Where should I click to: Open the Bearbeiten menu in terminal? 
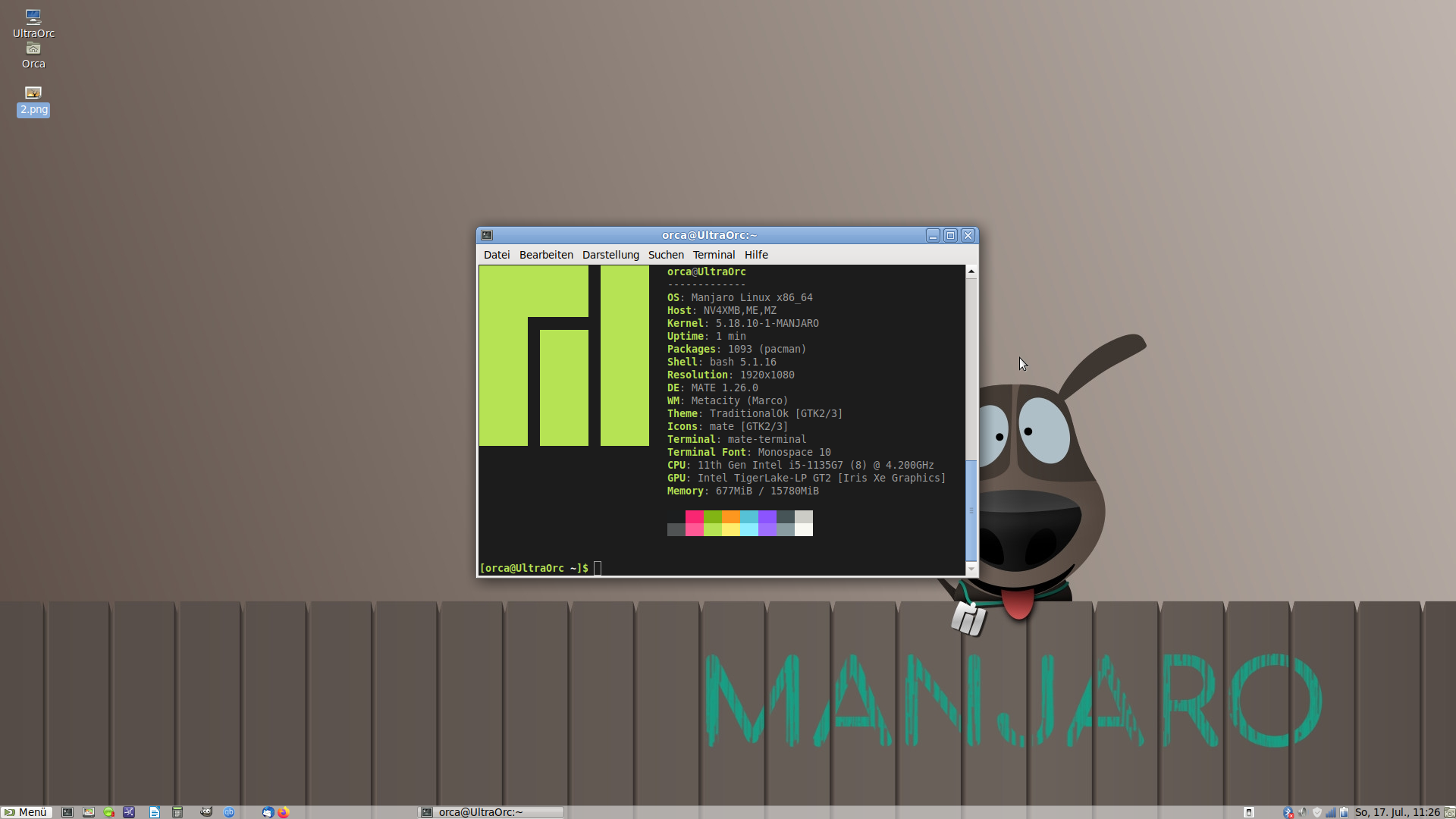point(546,255)
